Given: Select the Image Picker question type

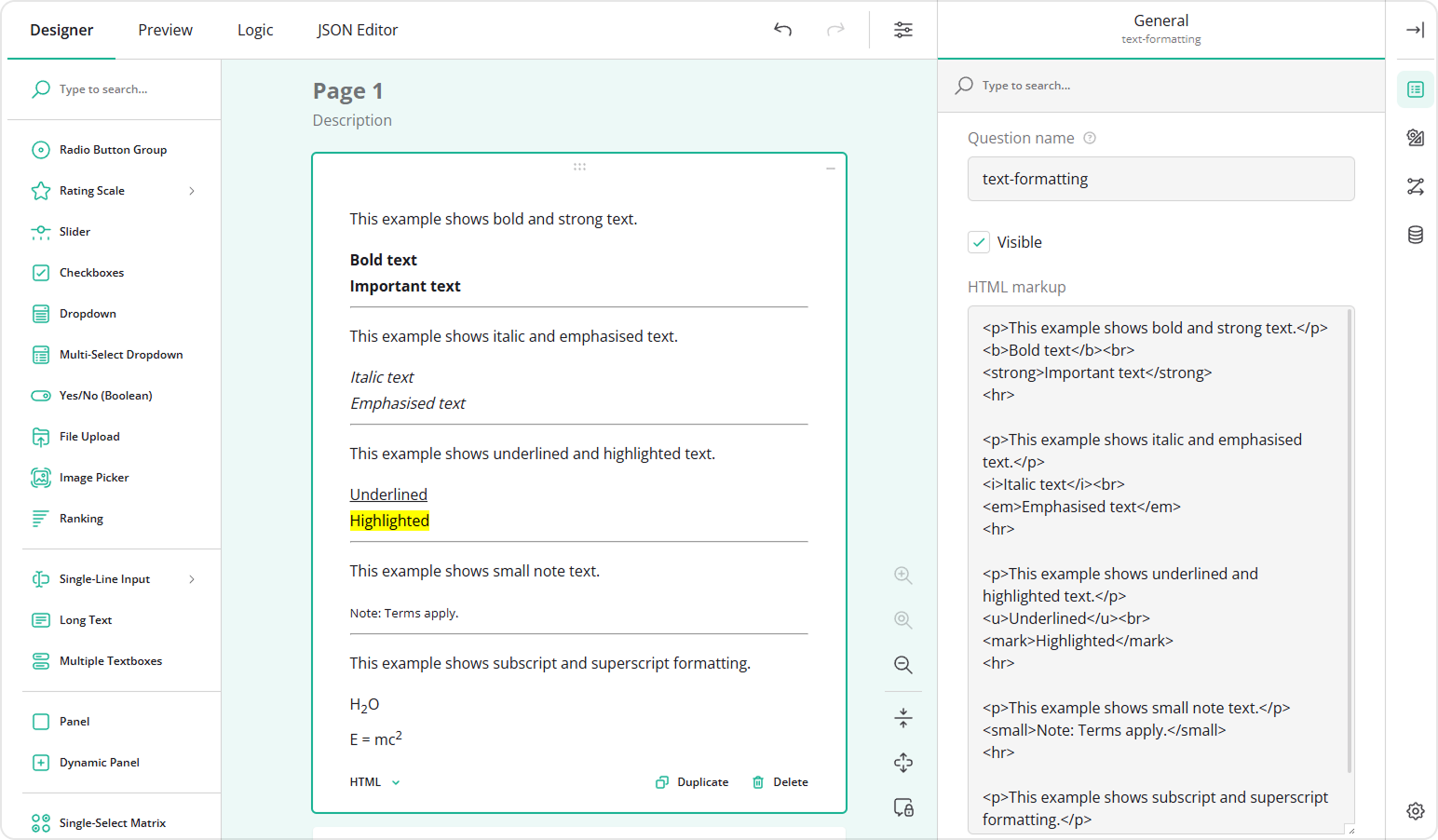Looking at the screenshot, I should tap(93, 477).
